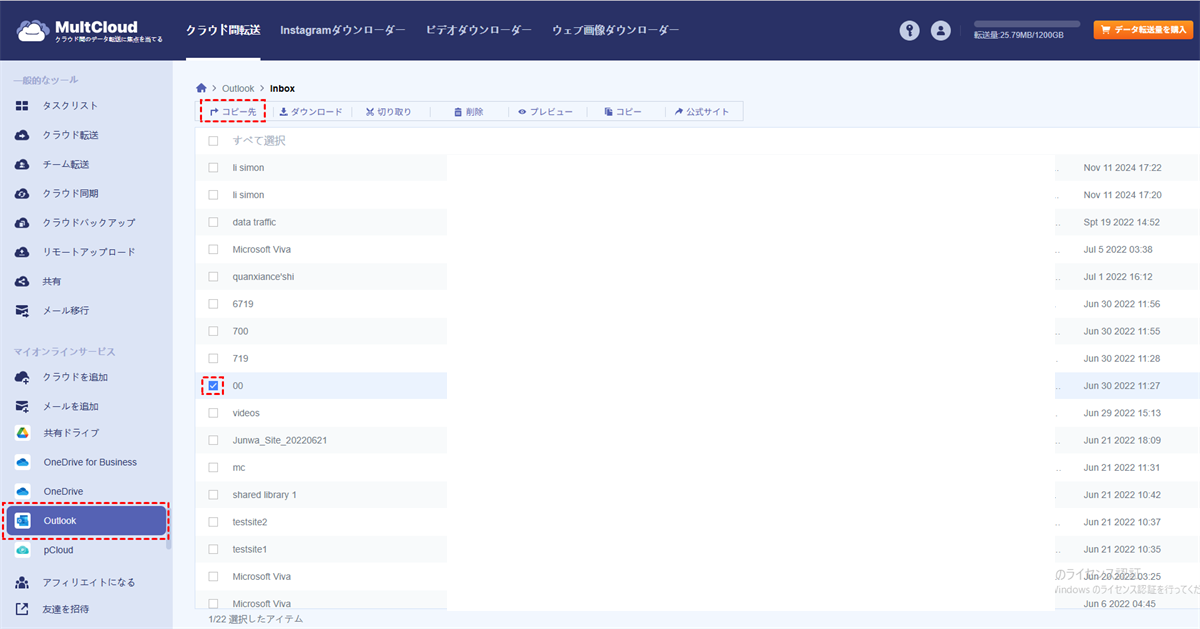Screen dimensions: 1200x629
Task: Open OneDrive for Business cloud icon
Action: (22, 462)
